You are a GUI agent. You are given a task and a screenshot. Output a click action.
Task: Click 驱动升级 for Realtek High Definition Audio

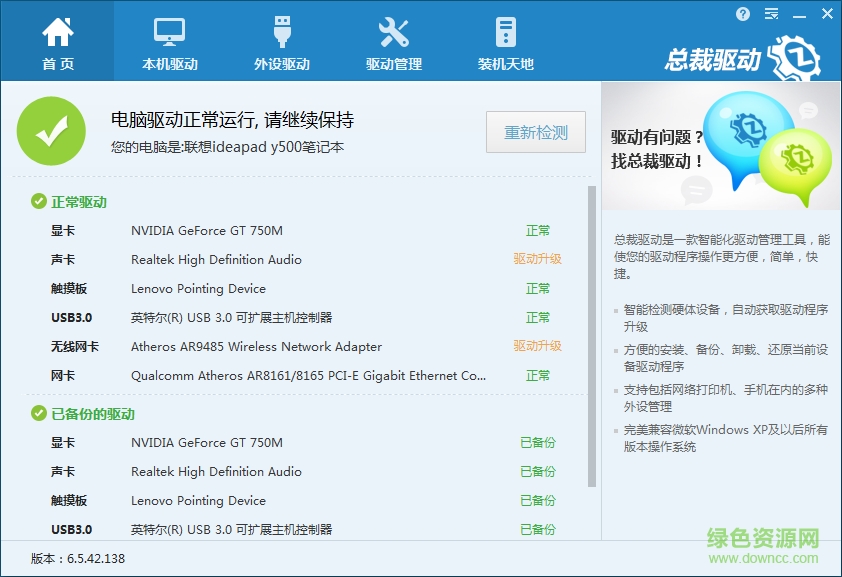point(538,259)
